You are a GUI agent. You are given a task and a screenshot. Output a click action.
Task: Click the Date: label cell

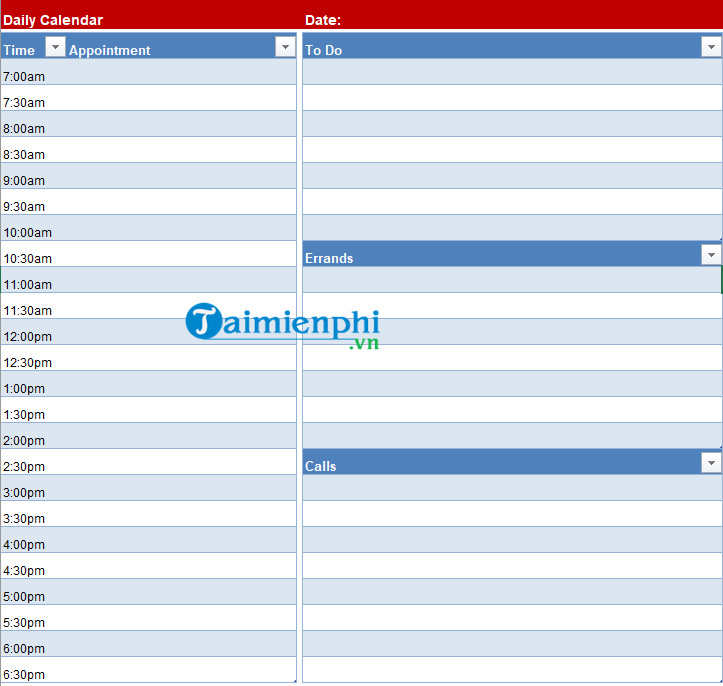322,20
